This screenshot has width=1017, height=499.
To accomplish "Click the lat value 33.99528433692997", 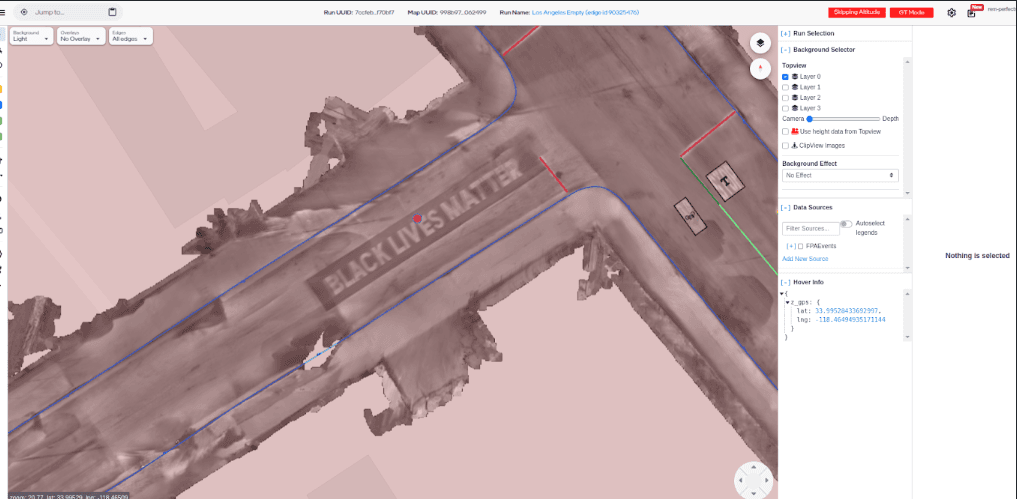I will [x=846, y=311].
